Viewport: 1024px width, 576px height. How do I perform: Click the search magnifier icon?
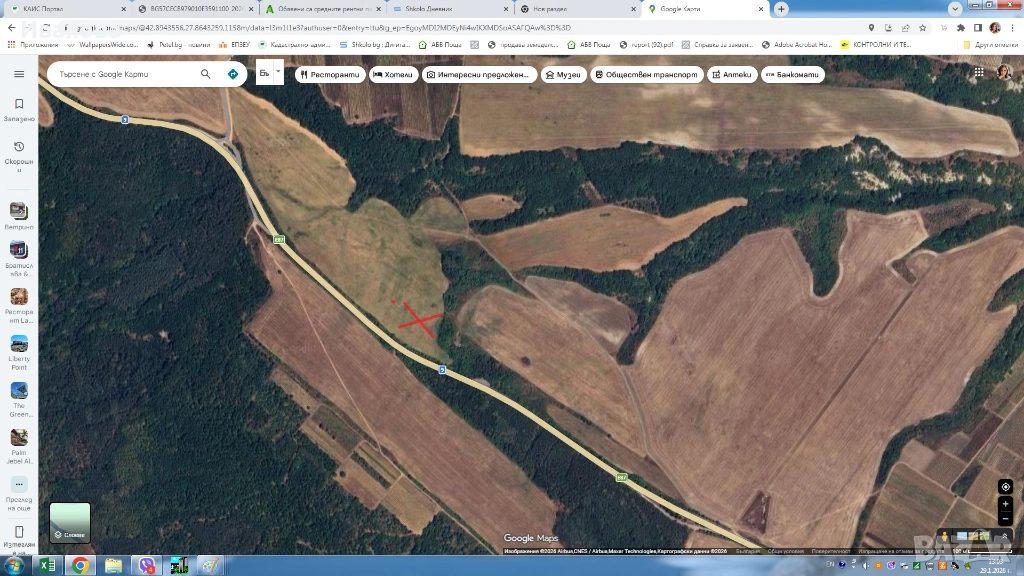click(206, 74)
